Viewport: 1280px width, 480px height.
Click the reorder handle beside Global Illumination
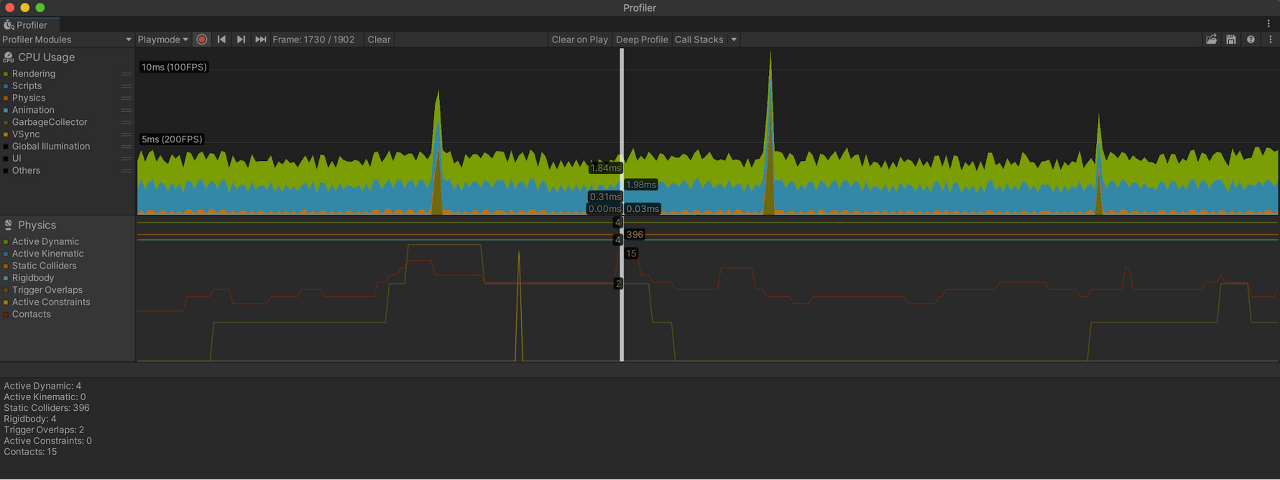click(x=127, y=146)
